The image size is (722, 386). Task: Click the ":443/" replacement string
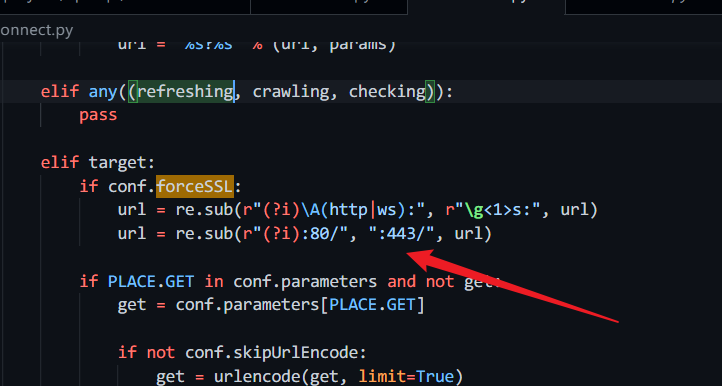coord(402,234)
